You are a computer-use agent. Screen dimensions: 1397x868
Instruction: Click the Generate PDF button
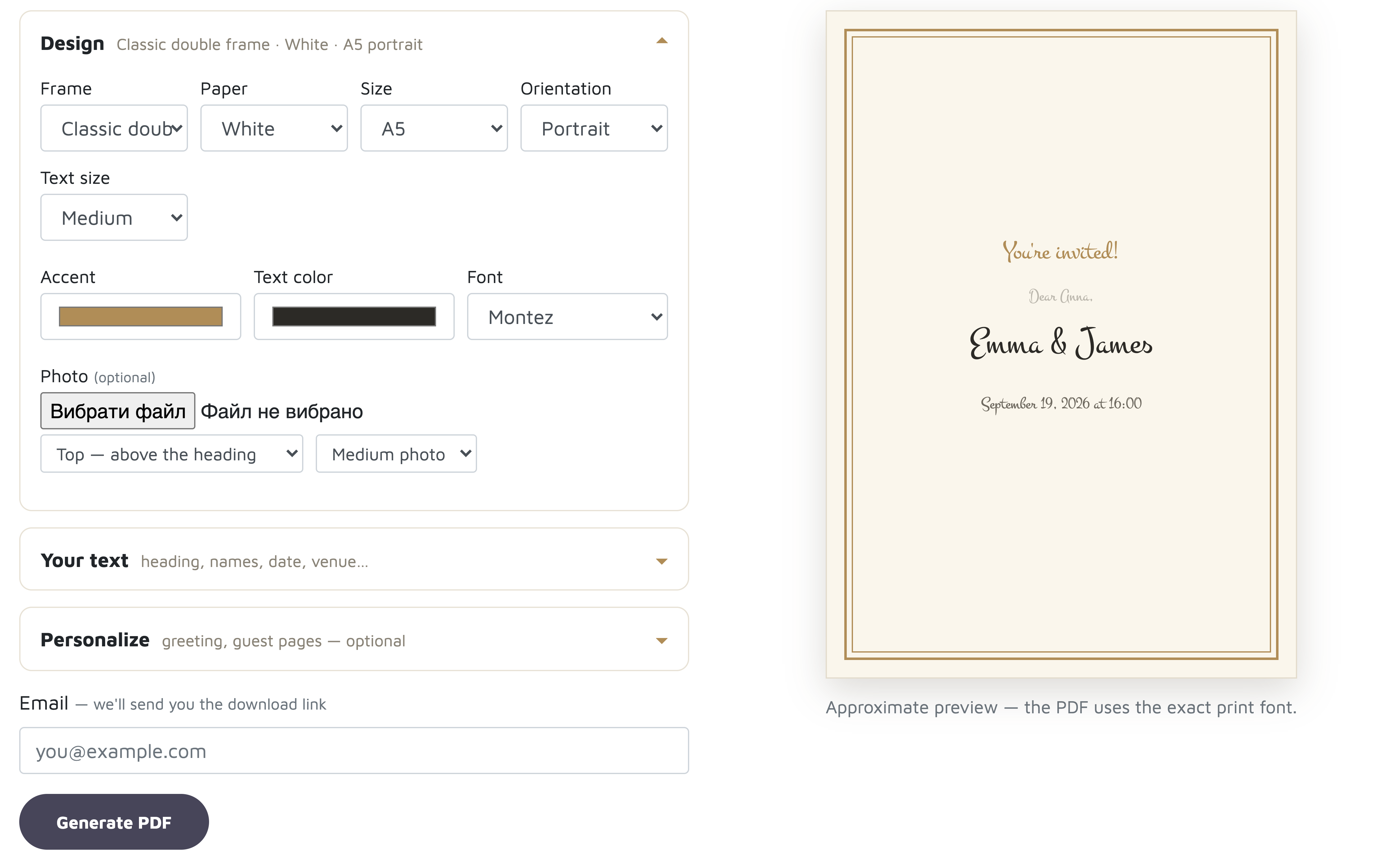tap(114, 822)
